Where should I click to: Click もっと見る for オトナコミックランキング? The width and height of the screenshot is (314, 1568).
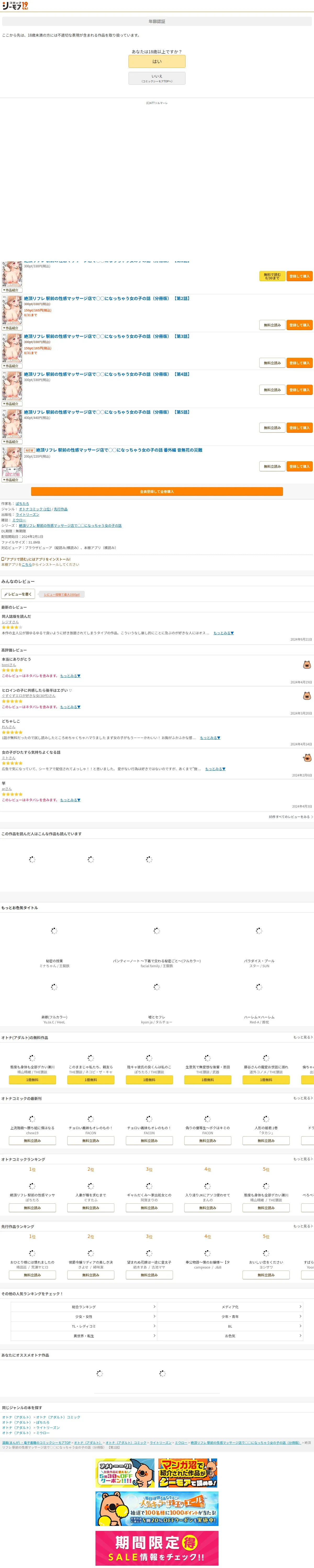click(x=303, y=1159)
